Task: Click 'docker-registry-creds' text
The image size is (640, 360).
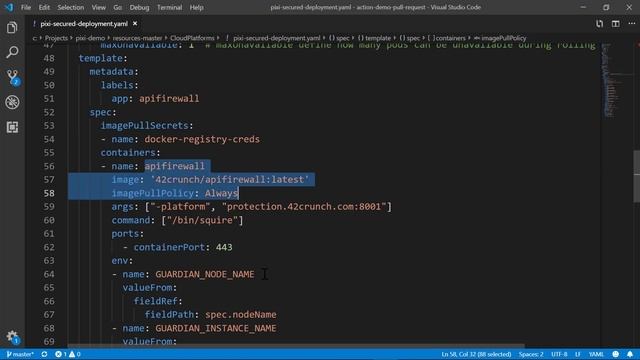Action: point(202,139)
